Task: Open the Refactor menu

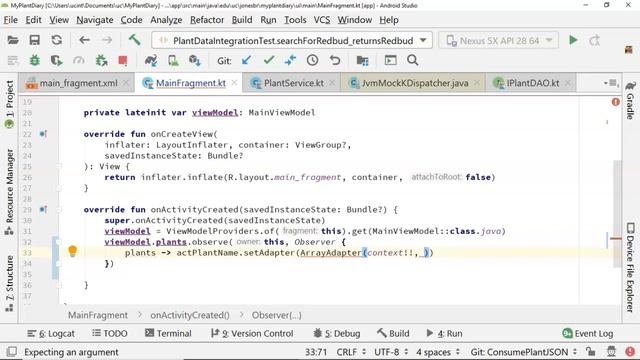Action: tap(207, 20)
